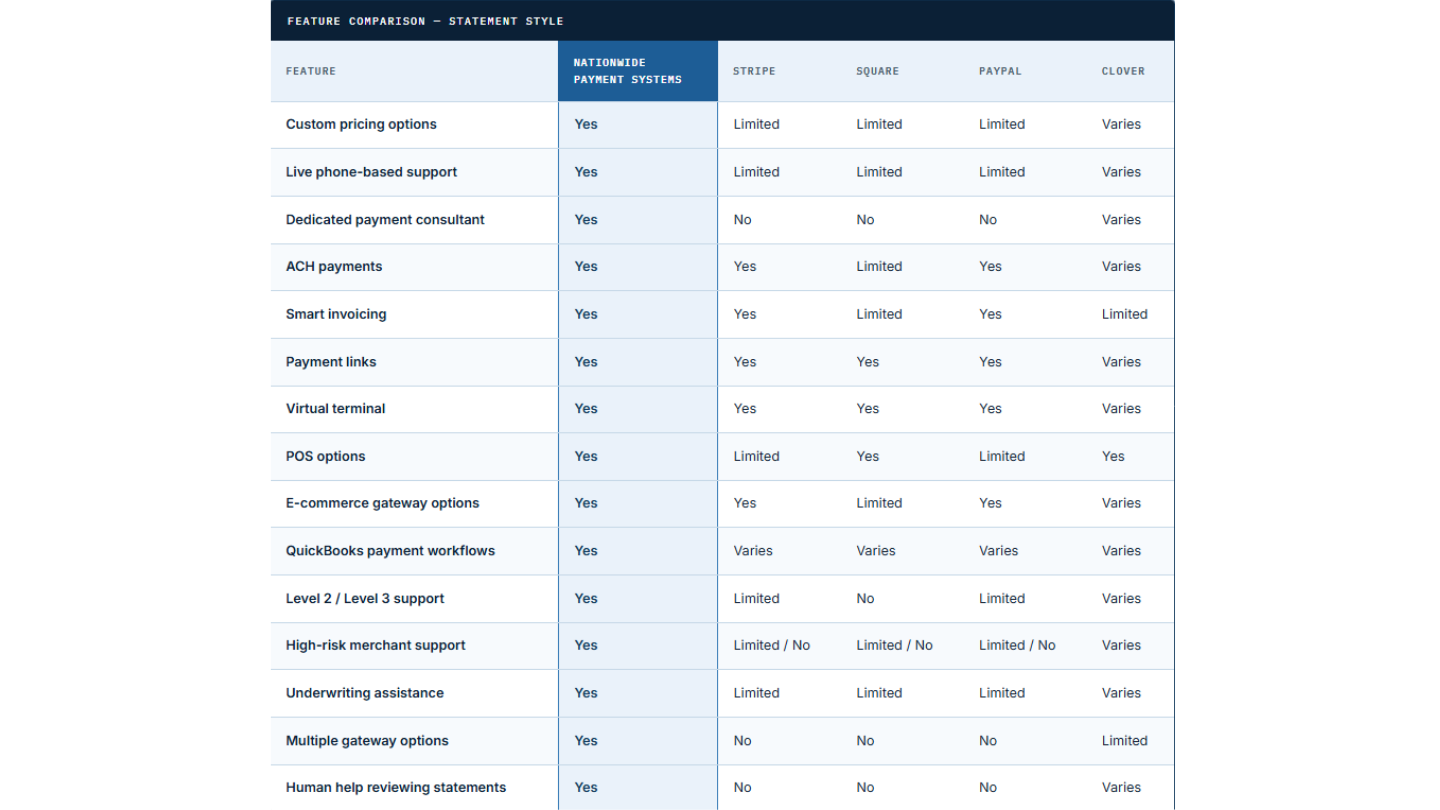Select Stripe's 'Varies' for QuickBooks payment workflows
1440x810 pixels.
753,551
